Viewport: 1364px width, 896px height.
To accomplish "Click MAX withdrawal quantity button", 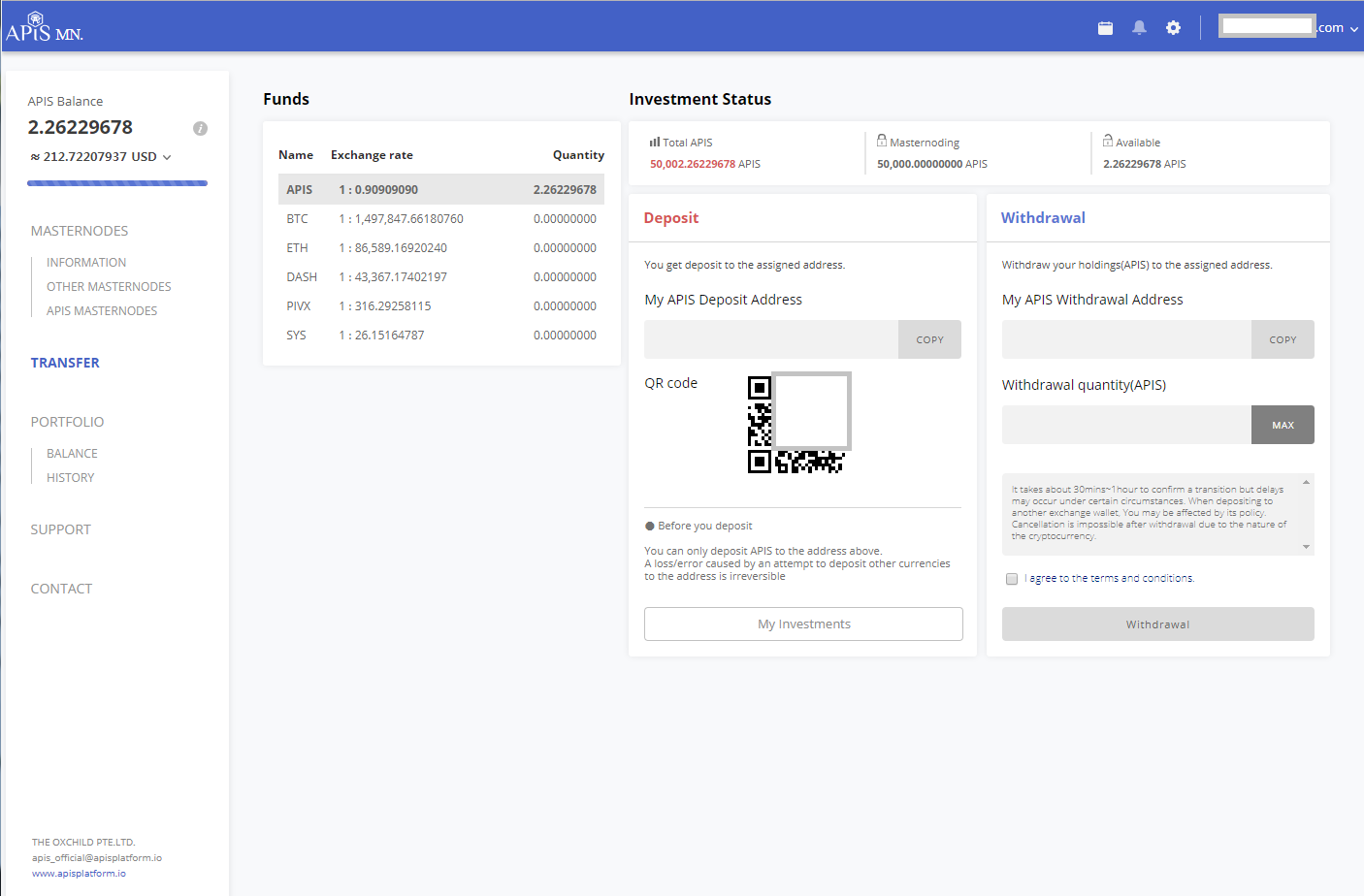I will (1283, 425).
